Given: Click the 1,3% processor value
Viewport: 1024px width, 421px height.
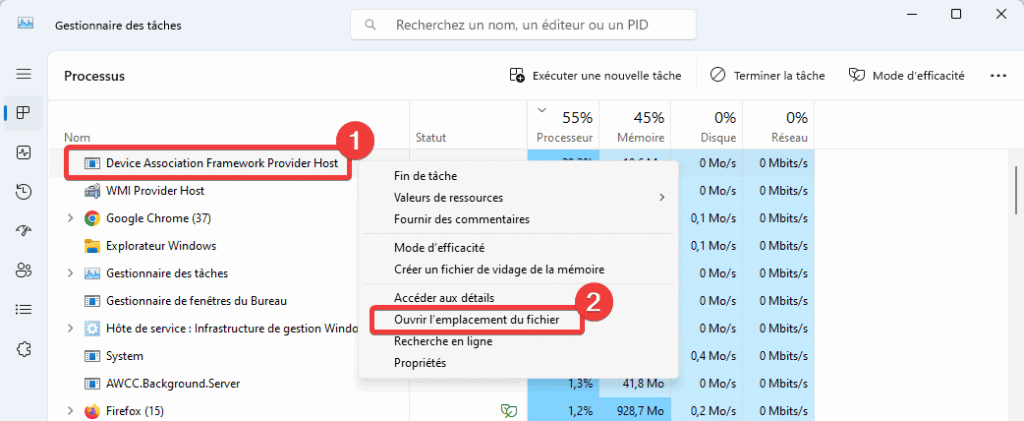Looking at the screenshot, I should pos(581,383).
